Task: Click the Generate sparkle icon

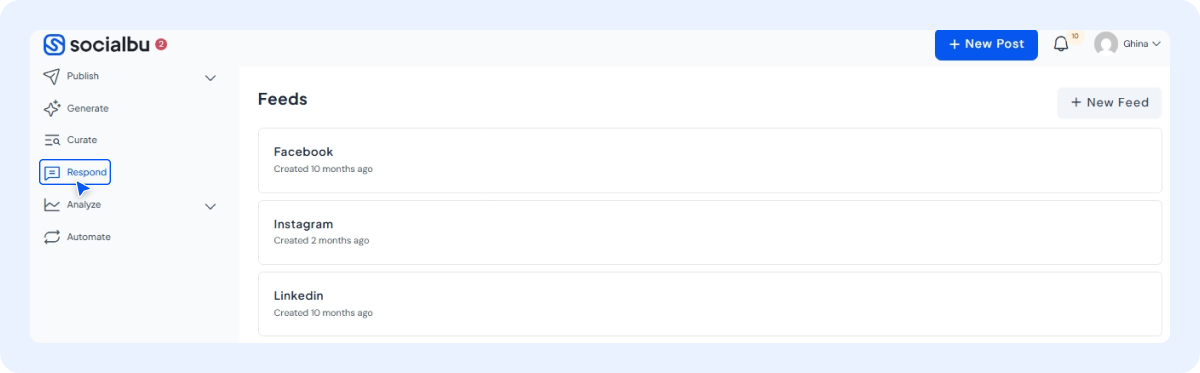Action: [x=52, y=108]
